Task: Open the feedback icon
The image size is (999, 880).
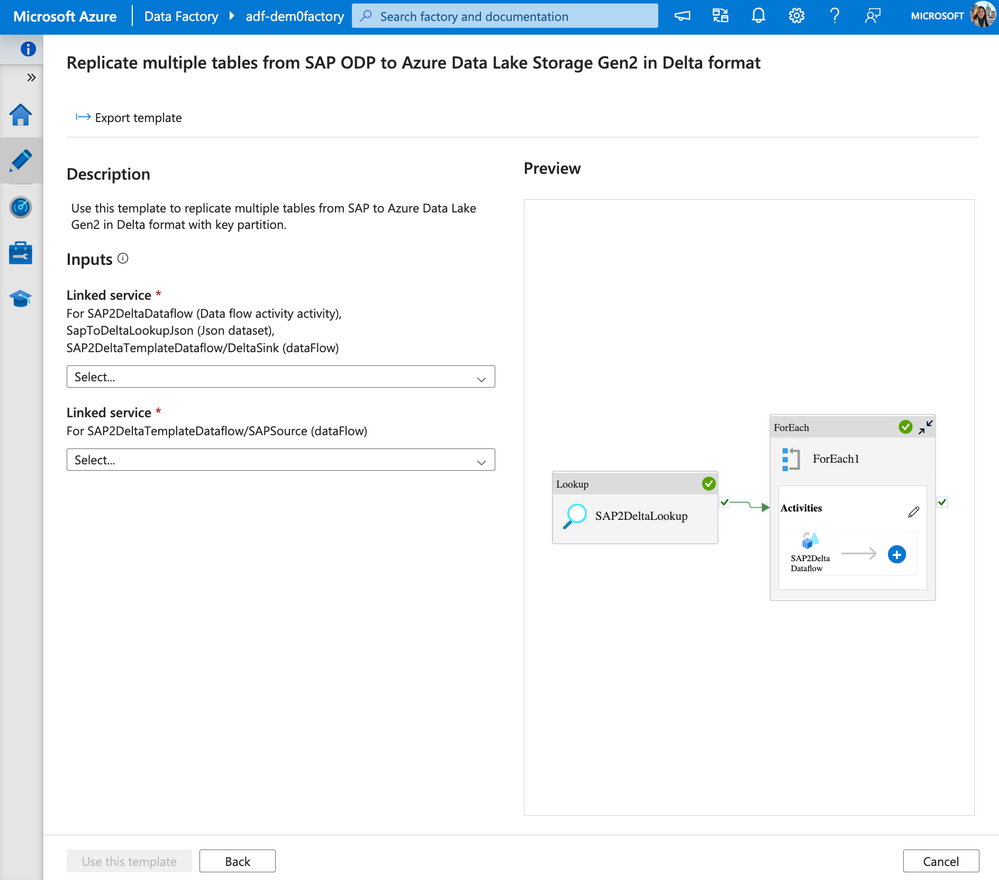Action: 873,16
